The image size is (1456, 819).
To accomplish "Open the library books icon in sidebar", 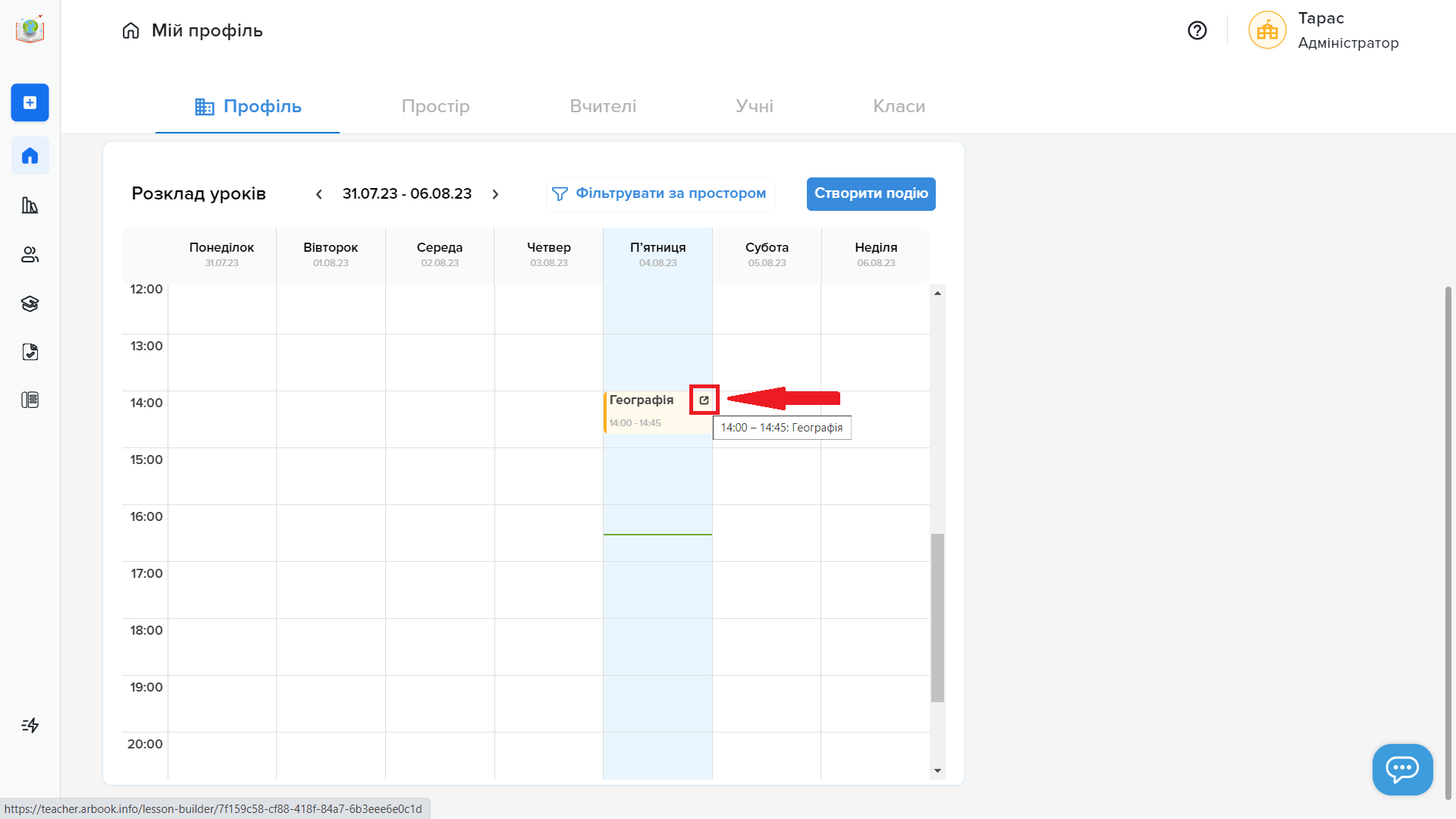I will [x=30, y=205].
